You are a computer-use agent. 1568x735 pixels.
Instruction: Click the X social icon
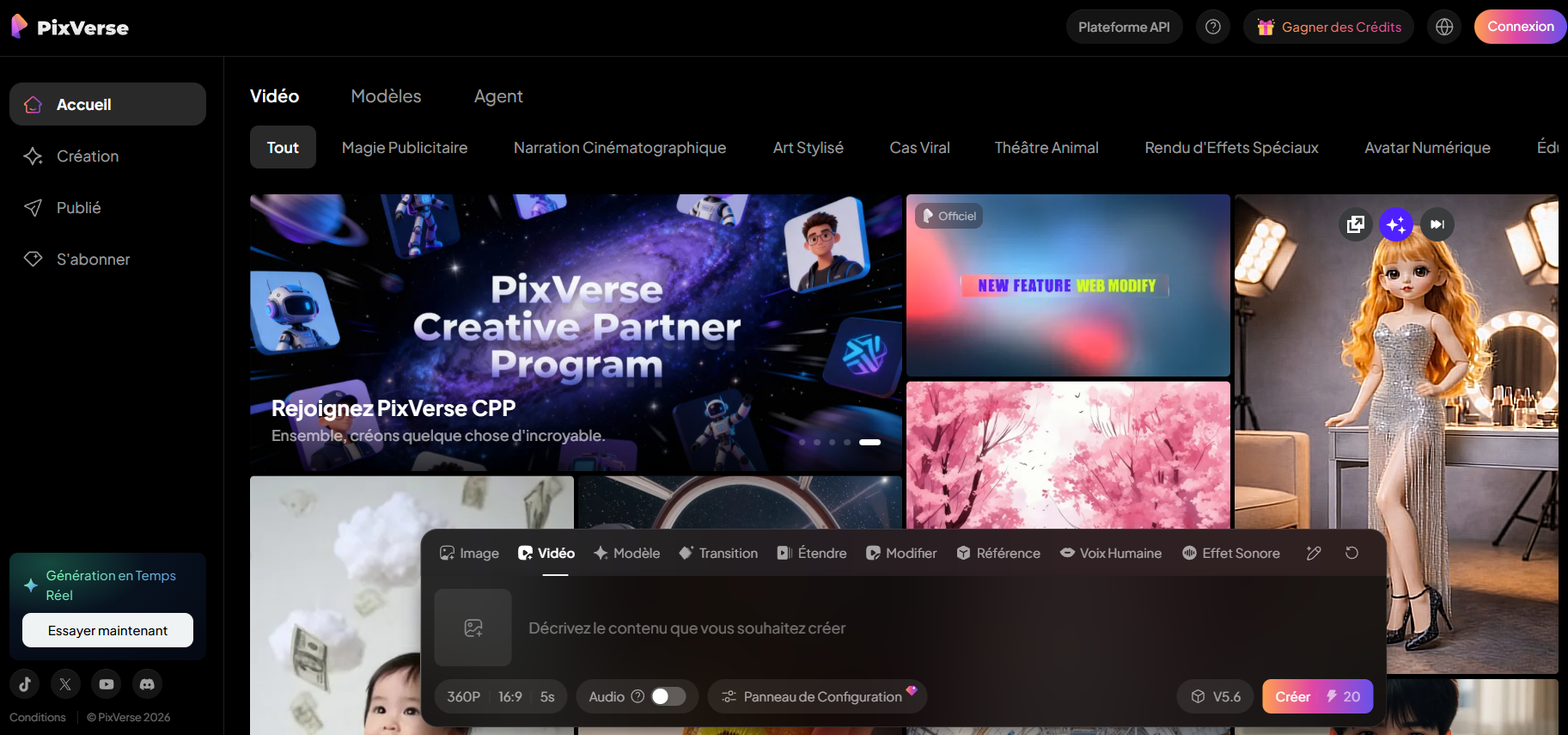tap(65, 684)
